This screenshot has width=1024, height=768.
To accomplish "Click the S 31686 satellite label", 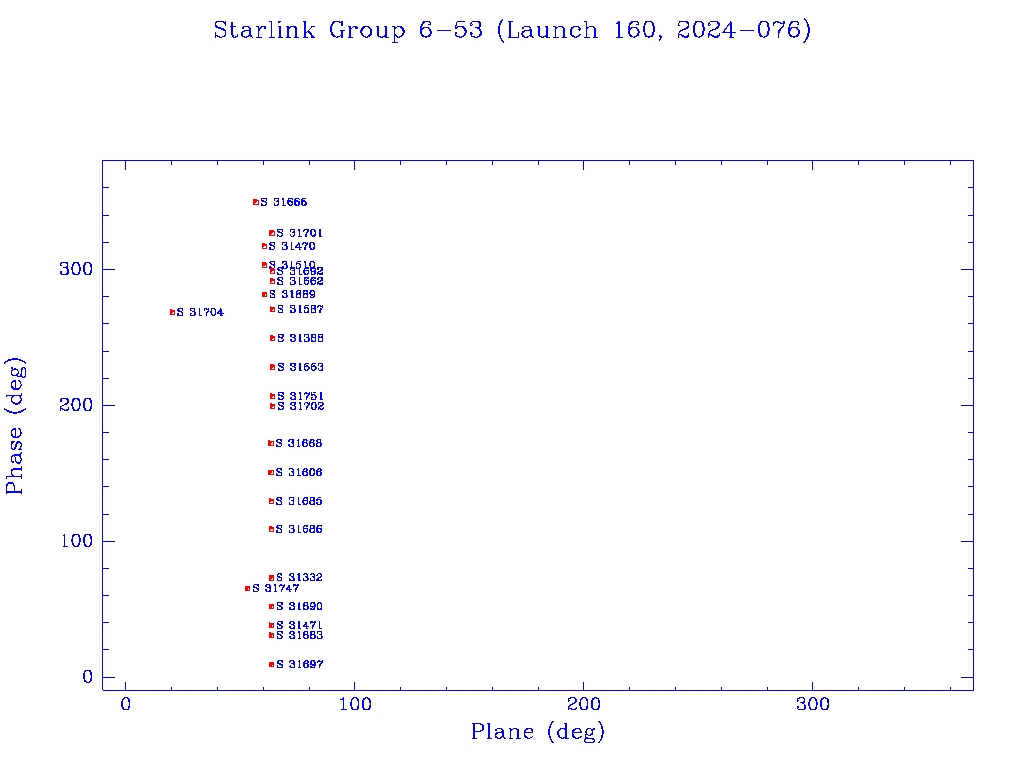I will pyautogui.click(x=299, y=529).
